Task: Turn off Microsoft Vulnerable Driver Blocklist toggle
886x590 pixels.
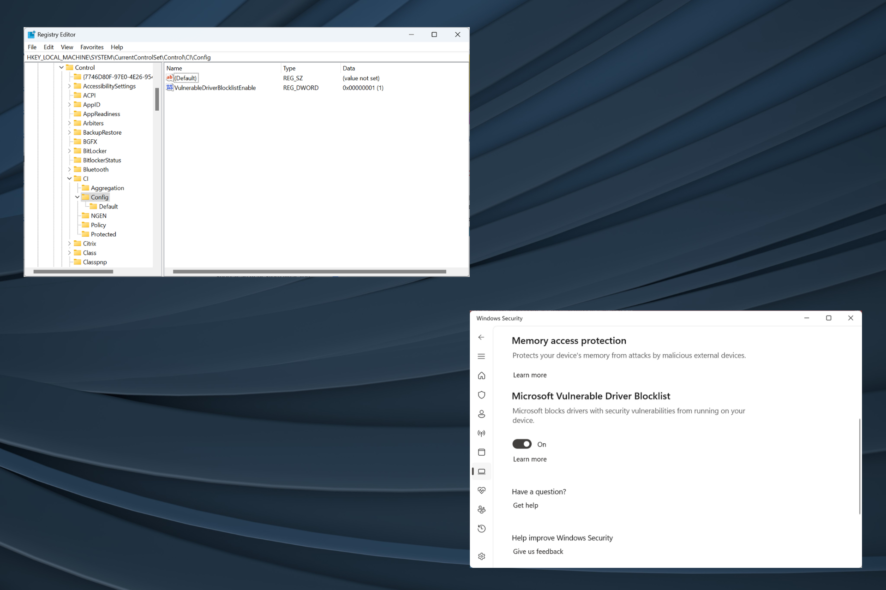Action: click(x=522, y=444)
